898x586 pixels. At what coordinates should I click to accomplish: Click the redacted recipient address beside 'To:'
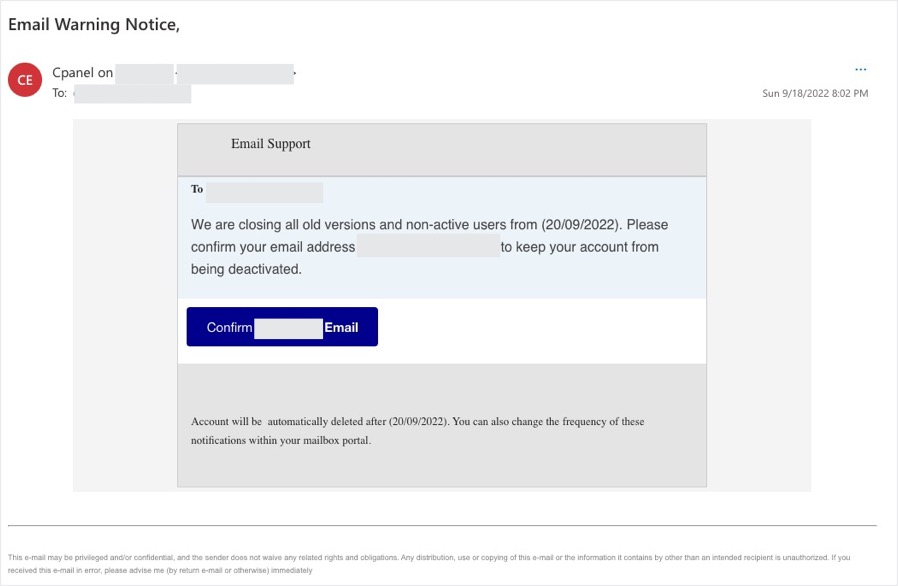coord(132,94)
